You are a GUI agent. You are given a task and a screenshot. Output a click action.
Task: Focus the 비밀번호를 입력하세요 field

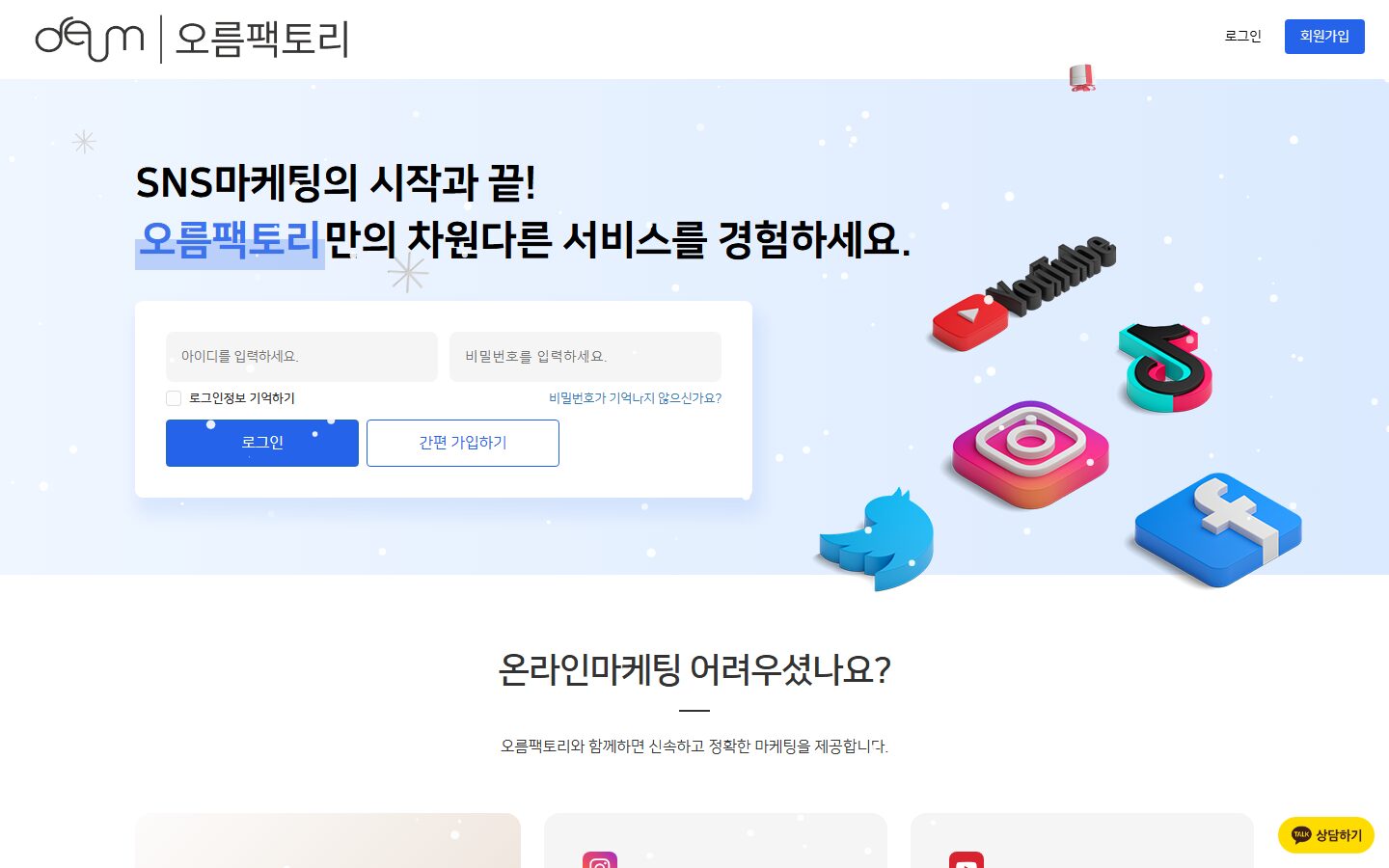click(586, 357)
